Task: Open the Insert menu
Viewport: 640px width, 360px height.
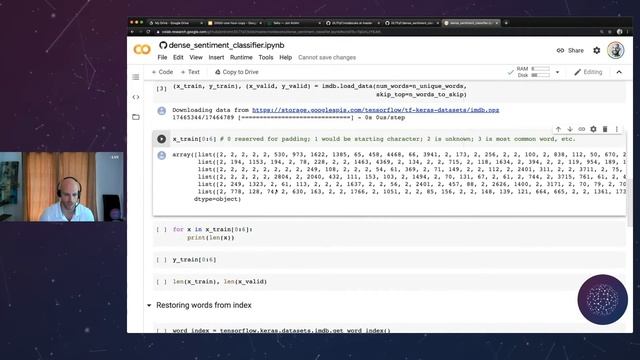Action: (216, 58)
